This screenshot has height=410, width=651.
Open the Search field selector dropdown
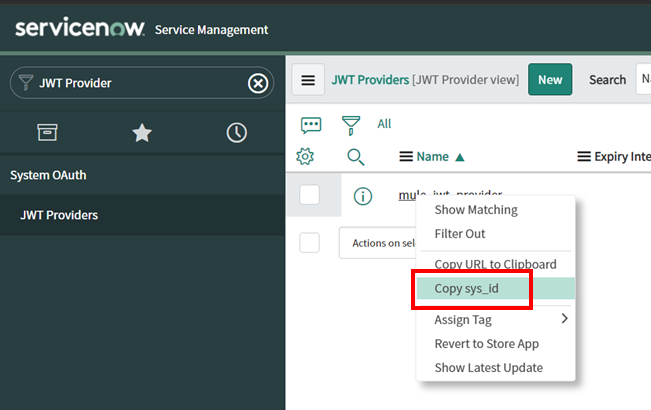tap(643, 80)
